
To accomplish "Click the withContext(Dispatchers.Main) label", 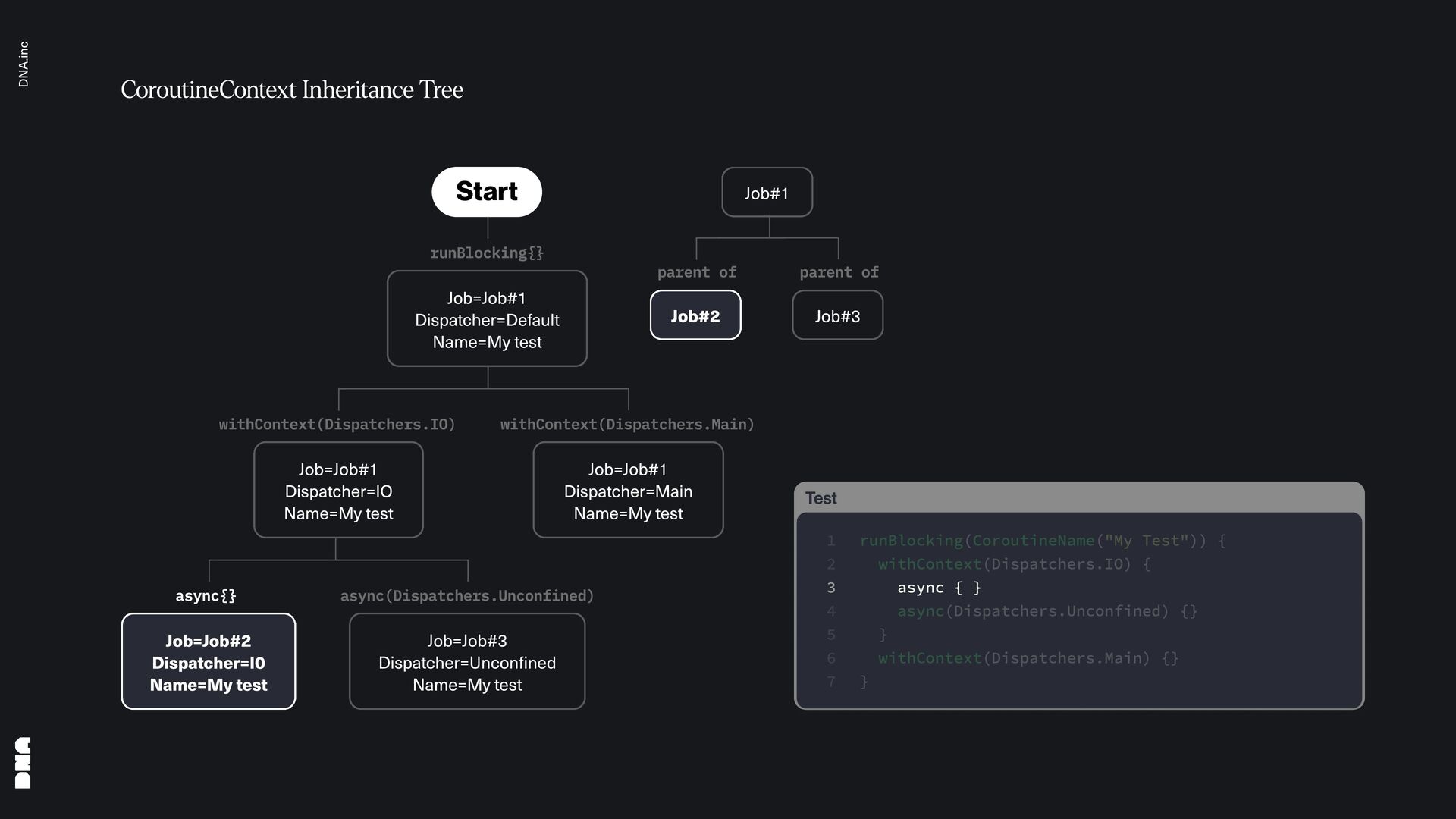I will point(627,425).
